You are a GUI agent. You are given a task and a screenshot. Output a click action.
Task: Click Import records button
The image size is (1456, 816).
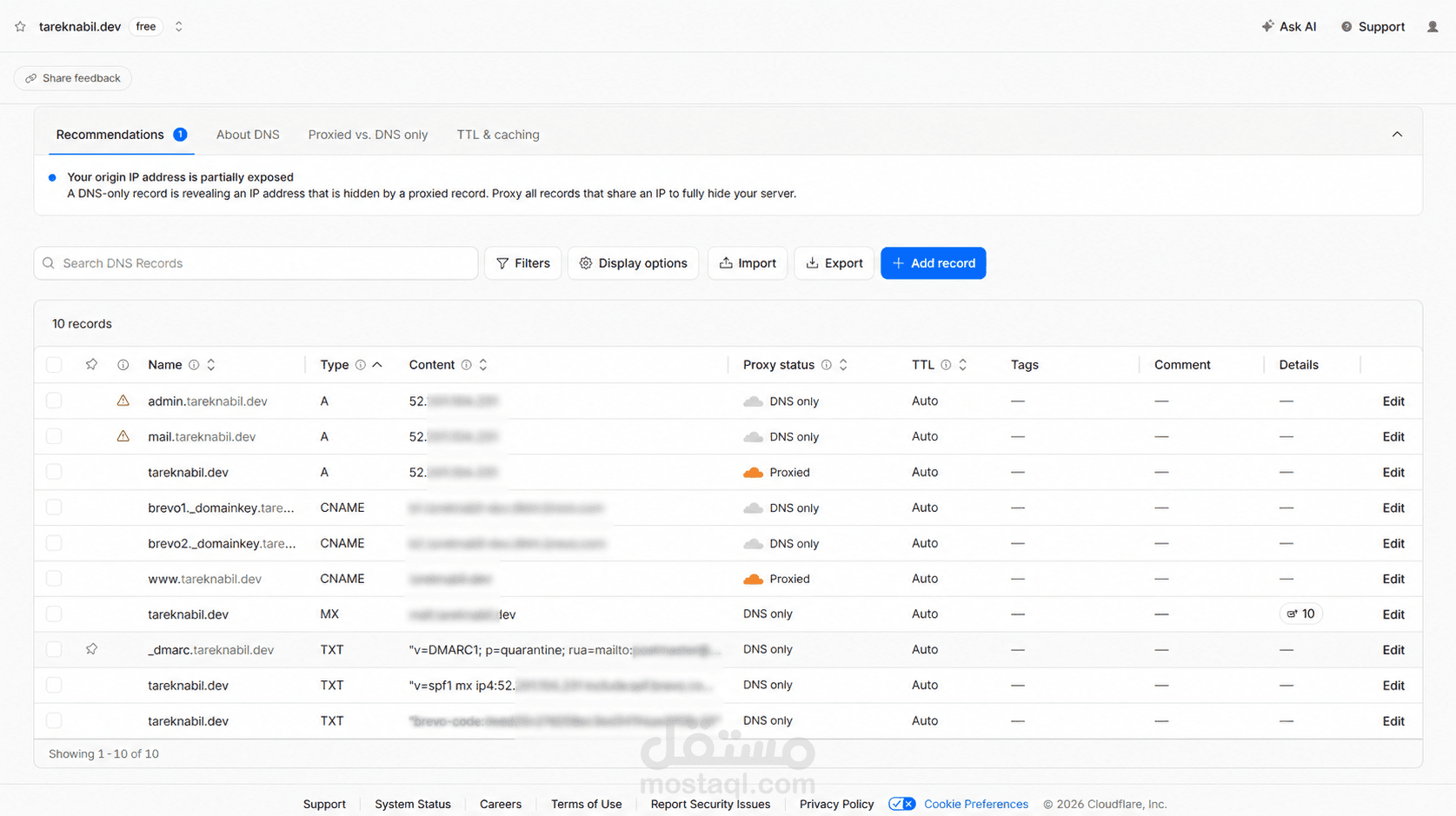(x=748, y=263)
